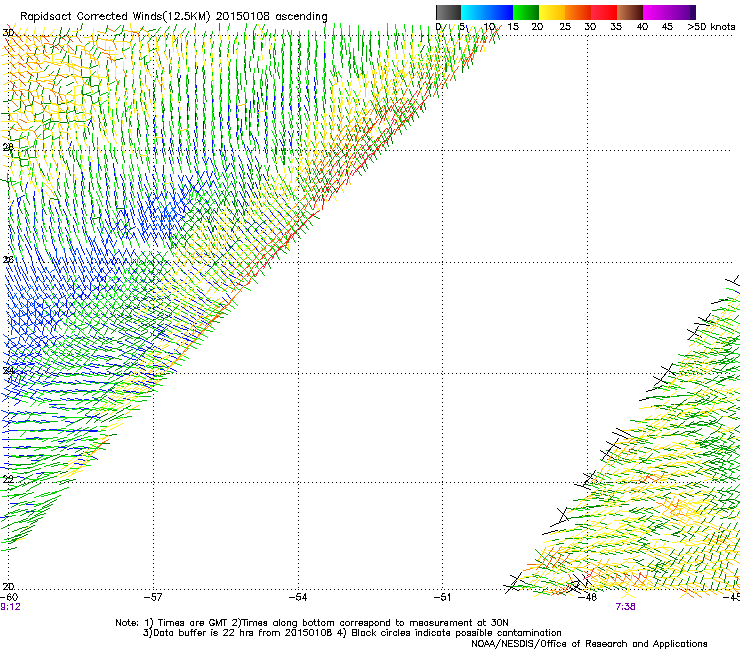Click the magenta segment of the color bar
The width and height of the screenshot is (740, 650).
[656, 12]
